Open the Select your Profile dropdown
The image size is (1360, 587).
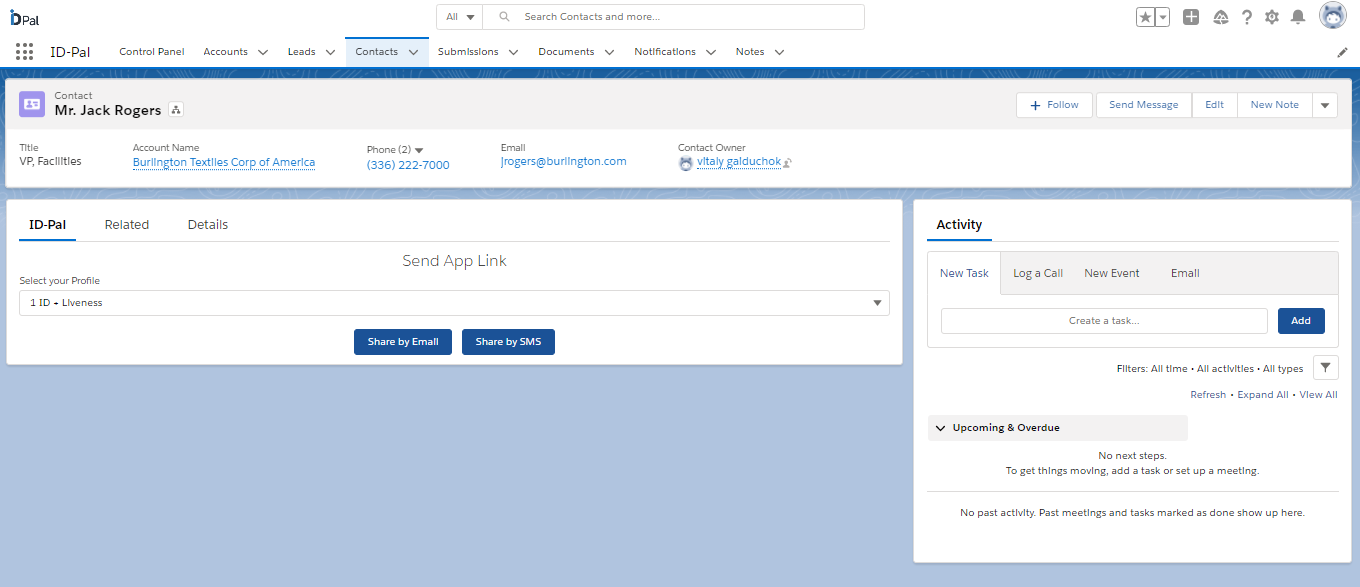click(x=454, y=303)
